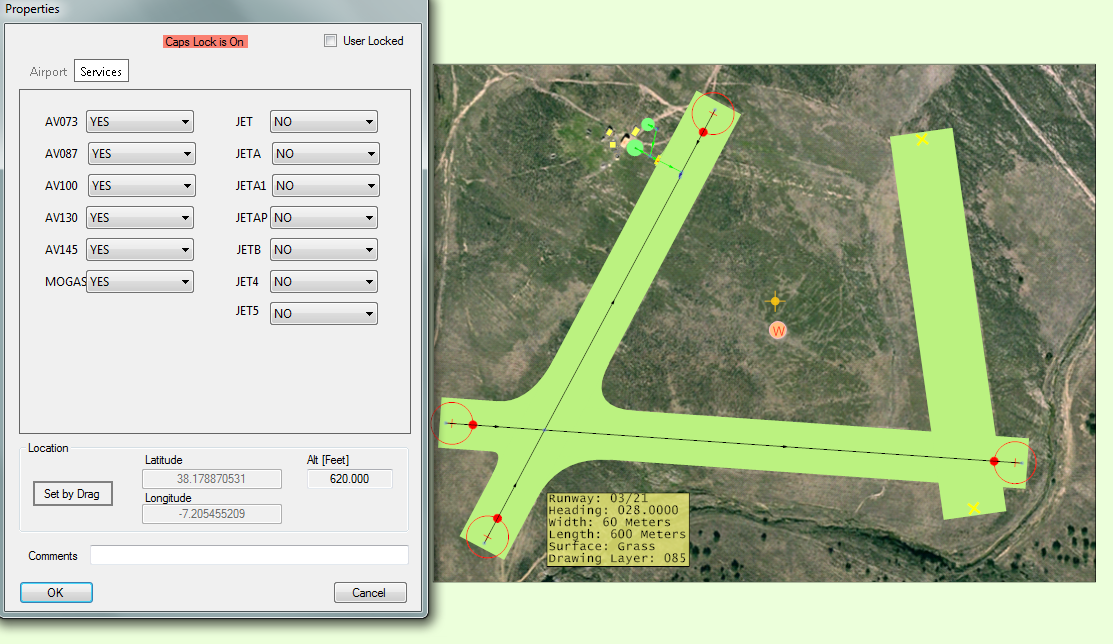Click into the Comments text field

(x=249, y=556)
